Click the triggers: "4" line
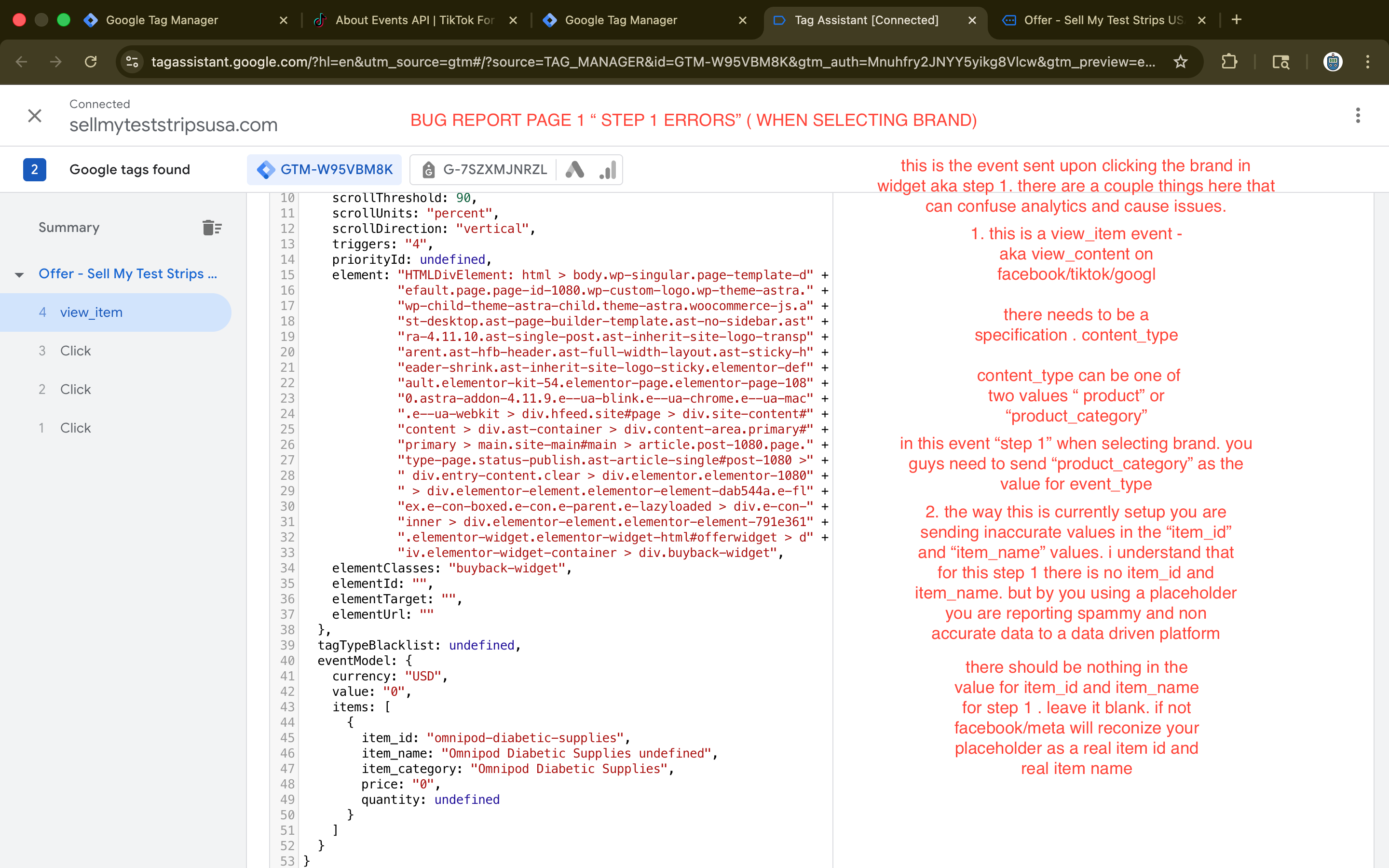 pyautogui.click(x=382, y=244)
